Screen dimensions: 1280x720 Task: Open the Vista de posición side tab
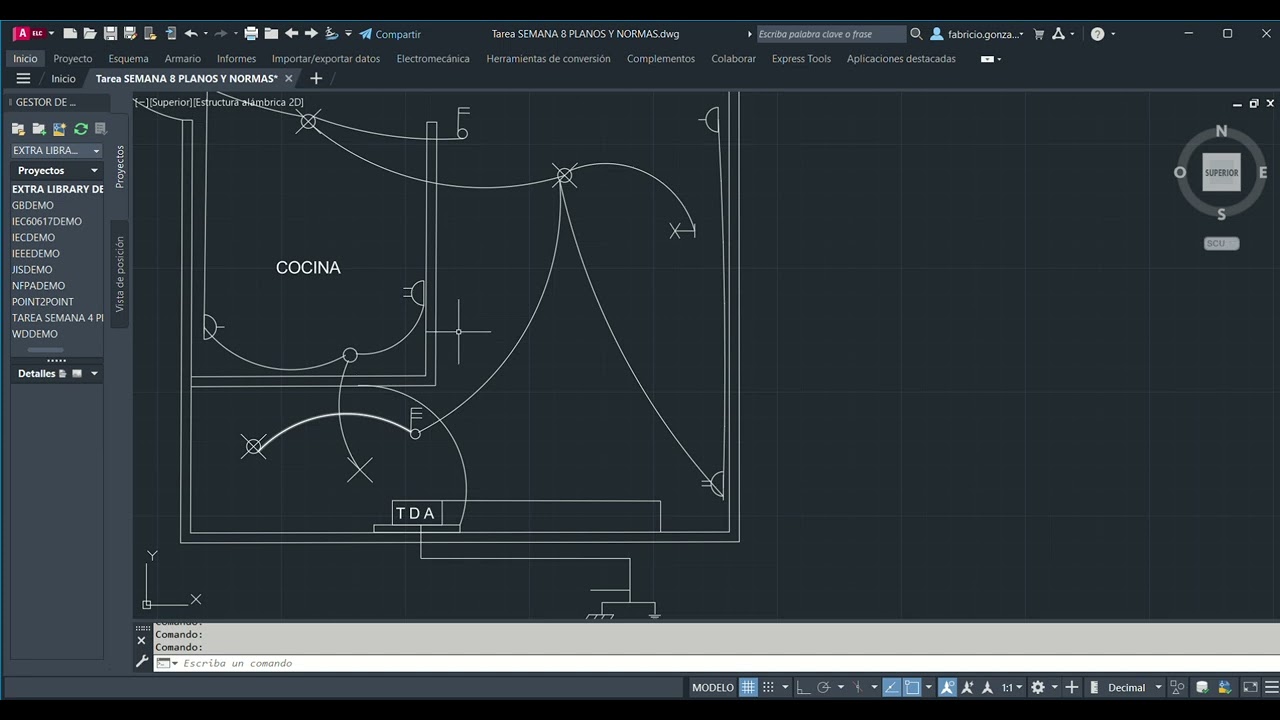(x=120, y=274)
